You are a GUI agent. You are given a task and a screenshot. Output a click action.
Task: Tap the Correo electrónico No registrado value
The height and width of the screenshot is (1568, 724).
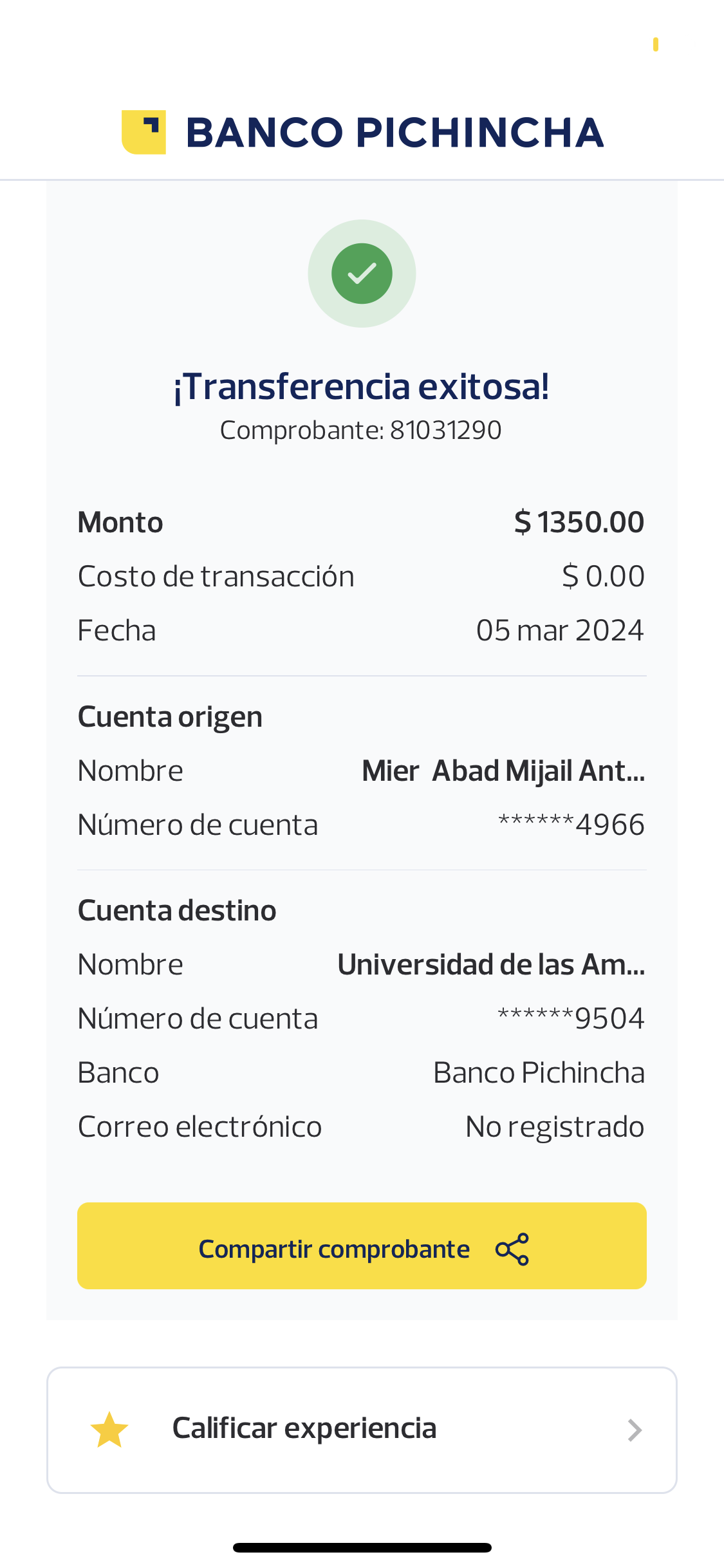(x=554, y=1126)
